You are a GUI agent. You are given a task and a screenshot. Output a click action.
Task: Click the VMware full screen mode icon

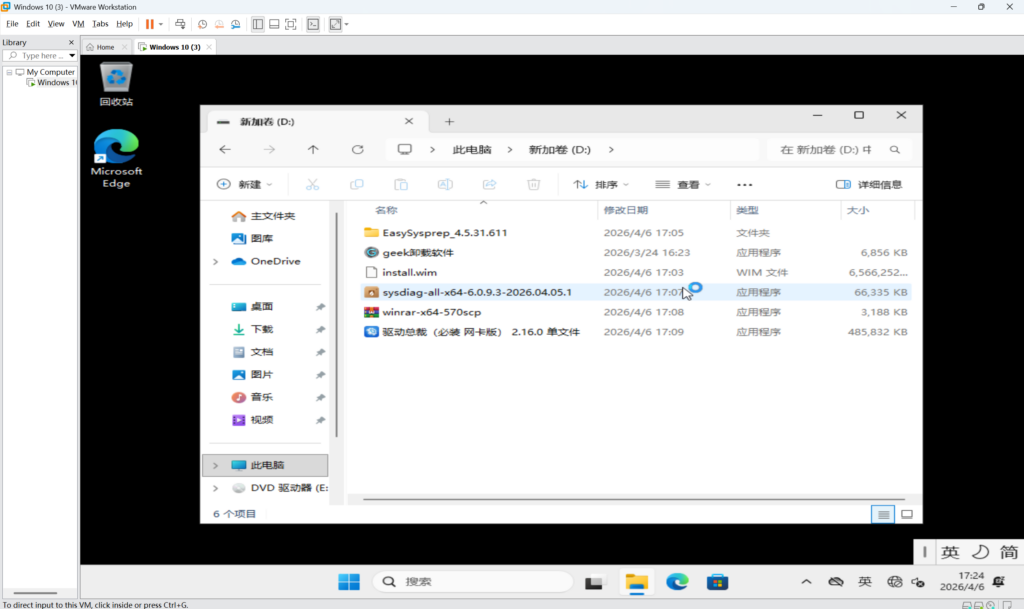click(290, 23)
